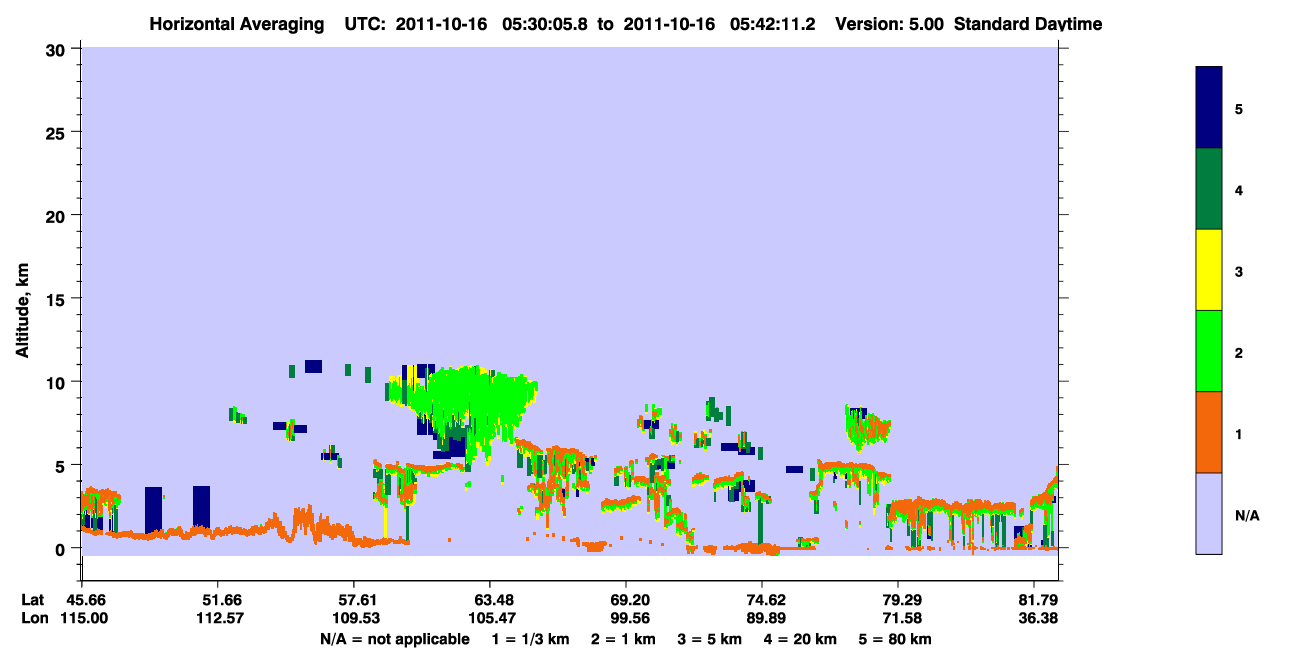The height and width of the screenshot is (667, 1300).
Task: Click the '2 = 1 km' legend text
Action: 623,639
